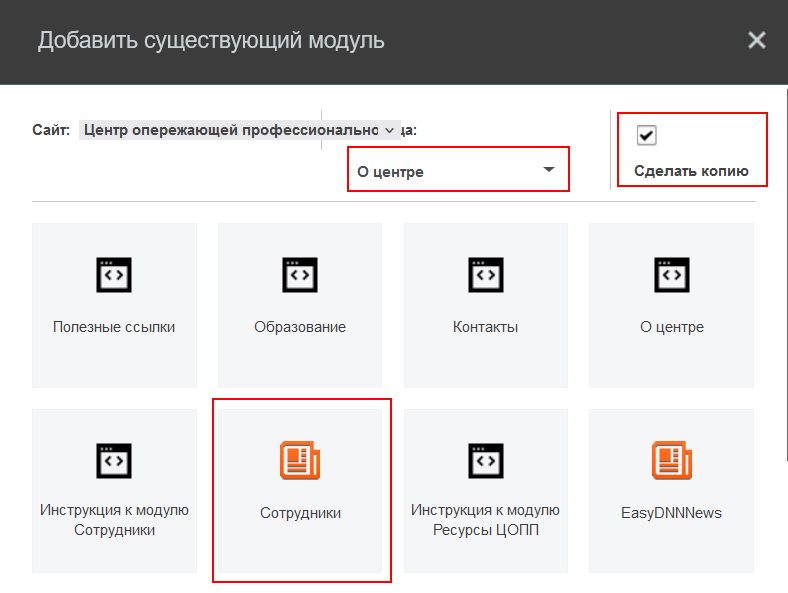Select the Контакты tile label

[485, 327]
